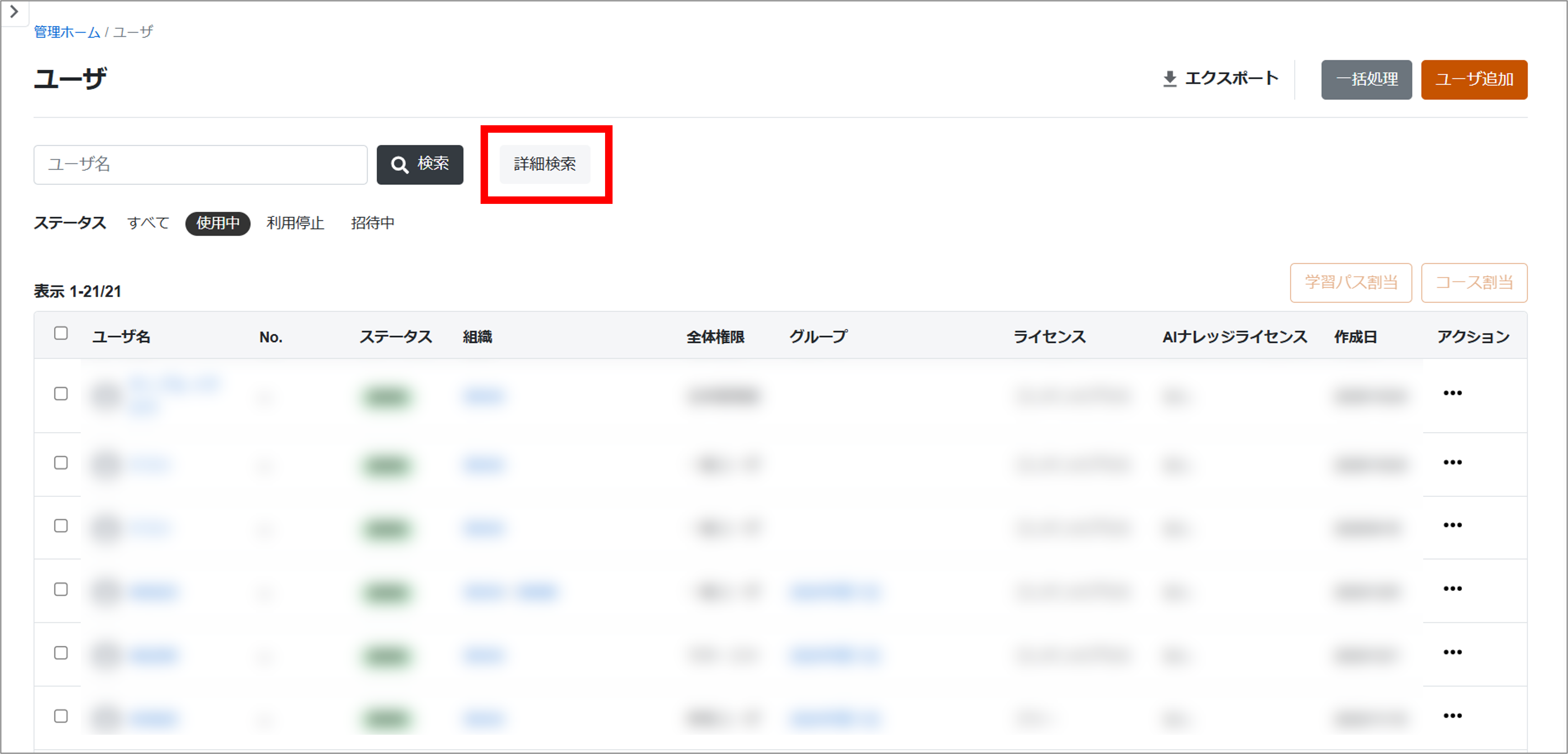Go to the 管理ホーム breadcrumb link
The image size is (1568, 754).
pyautogui.click(x=67, y=32)
